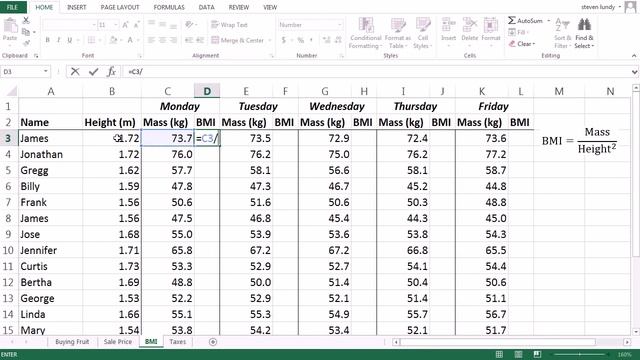Open the Buying Fruit sheet tab
640x360 pixels.
pyautogui.click(x=72, y=342)
